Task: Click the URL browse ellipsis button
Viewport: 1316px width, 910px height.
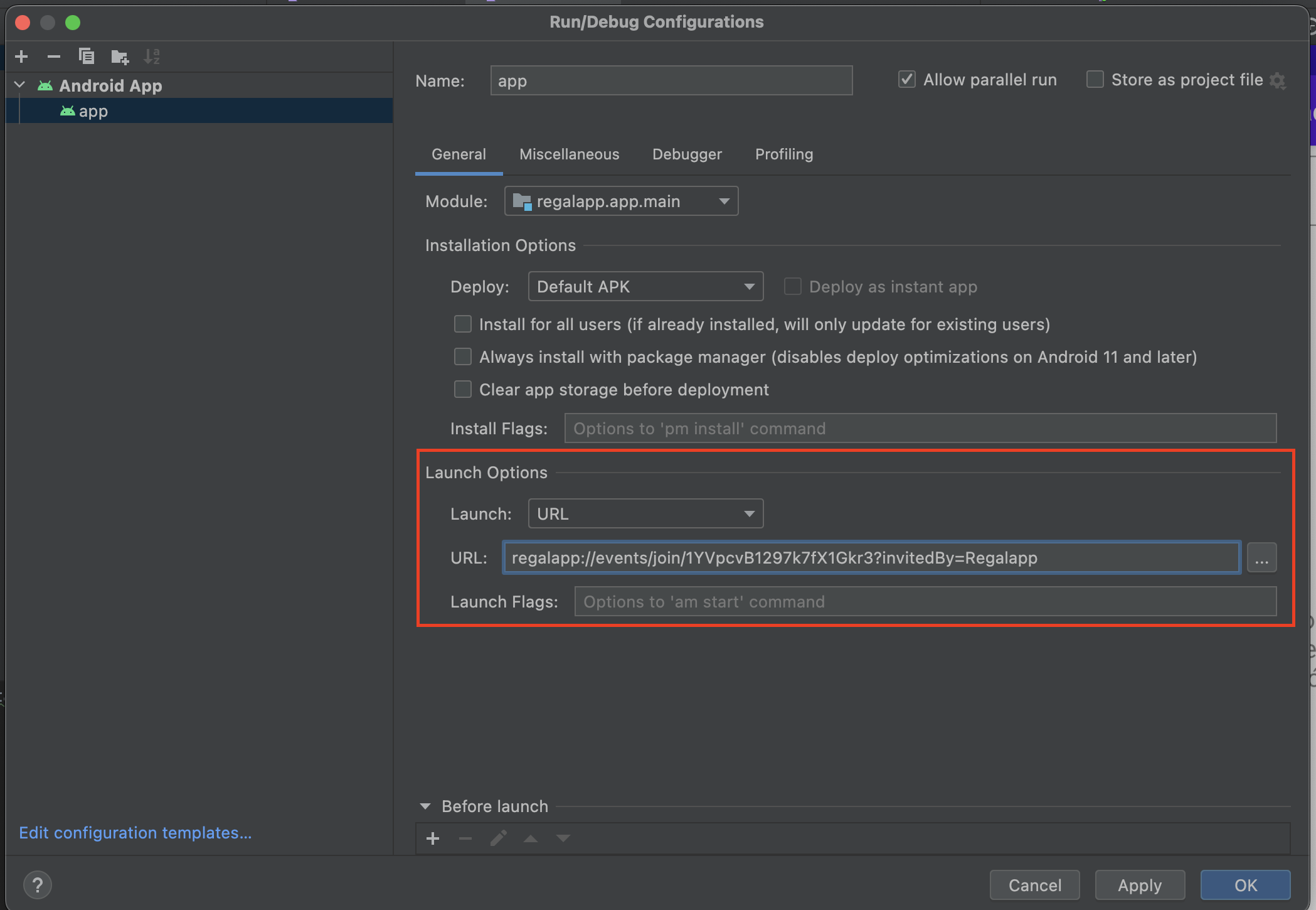Action: (x=1261, y=558)
